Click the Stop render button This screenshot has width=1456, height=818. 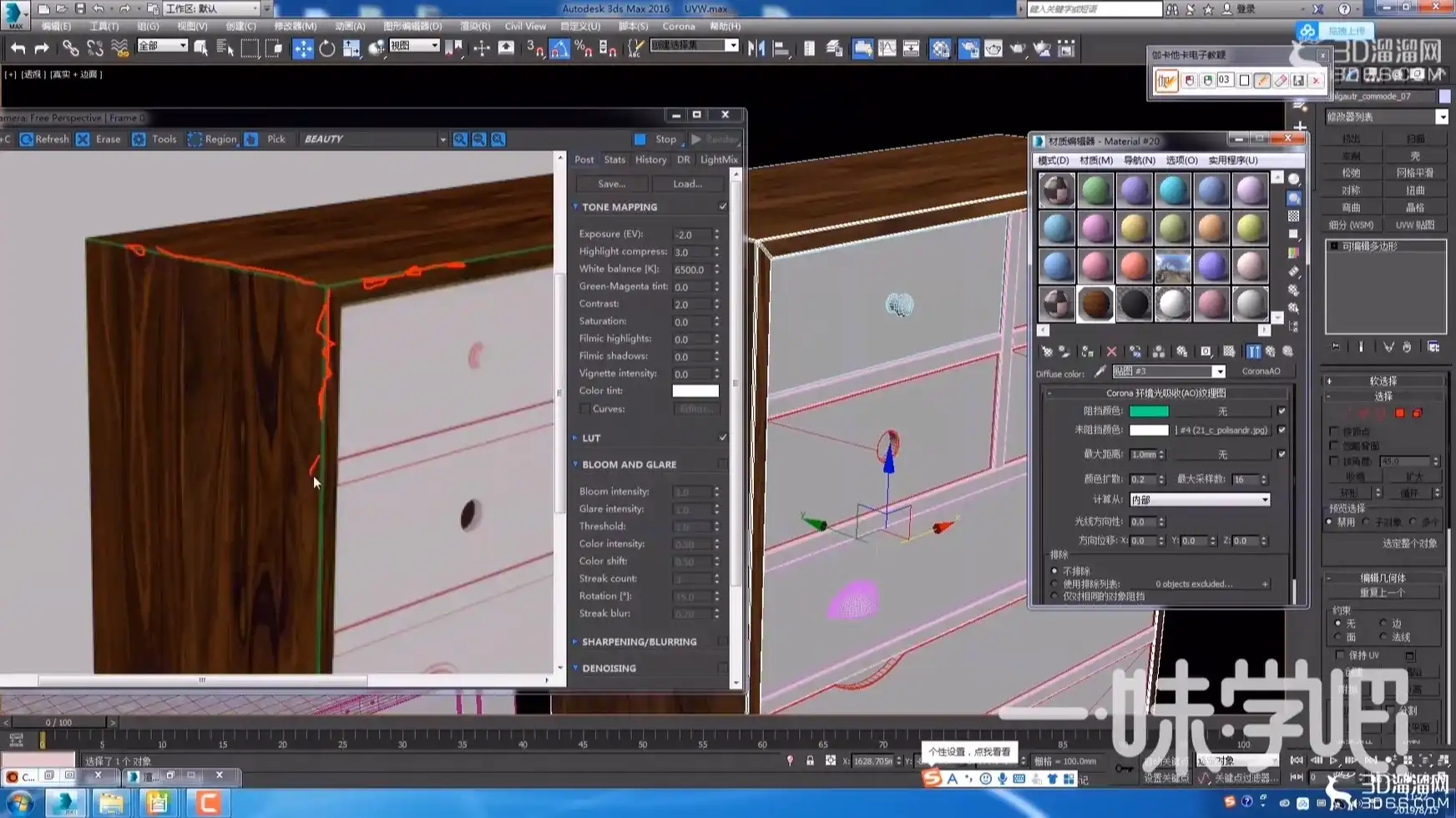point(657,139)
